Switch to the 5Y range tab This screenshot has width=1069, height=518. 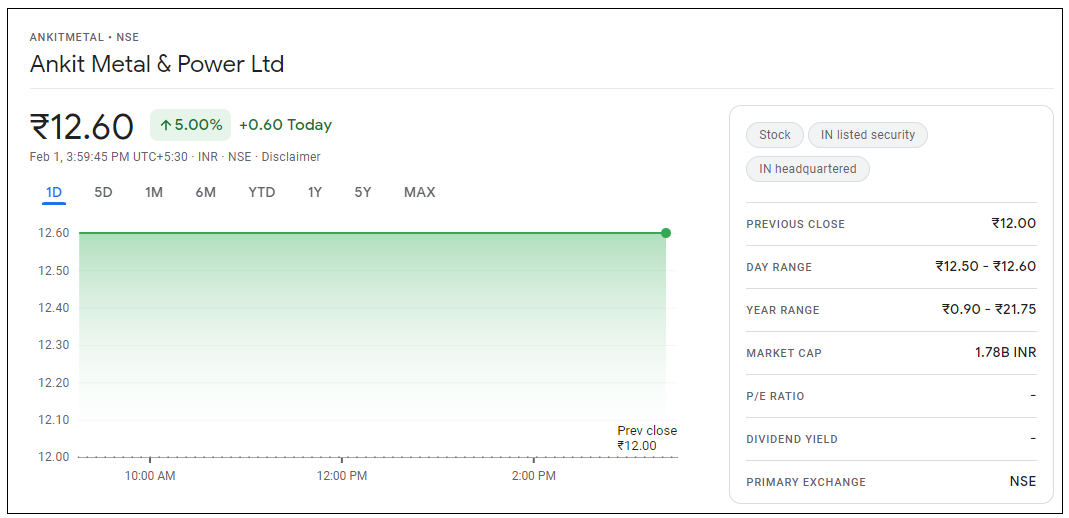[362, 192]
